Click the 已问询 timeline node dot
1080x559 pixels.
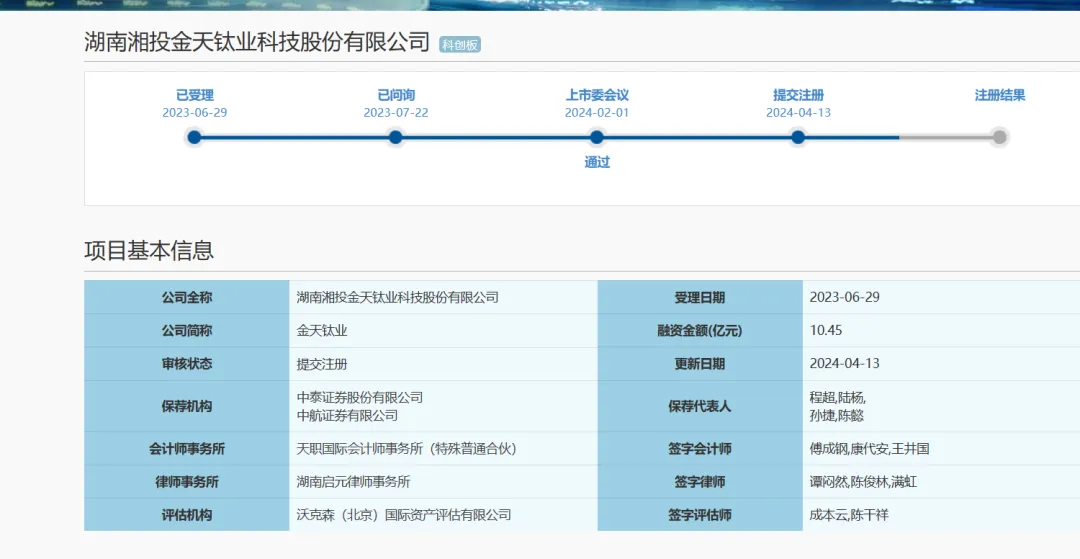point(395,137)
